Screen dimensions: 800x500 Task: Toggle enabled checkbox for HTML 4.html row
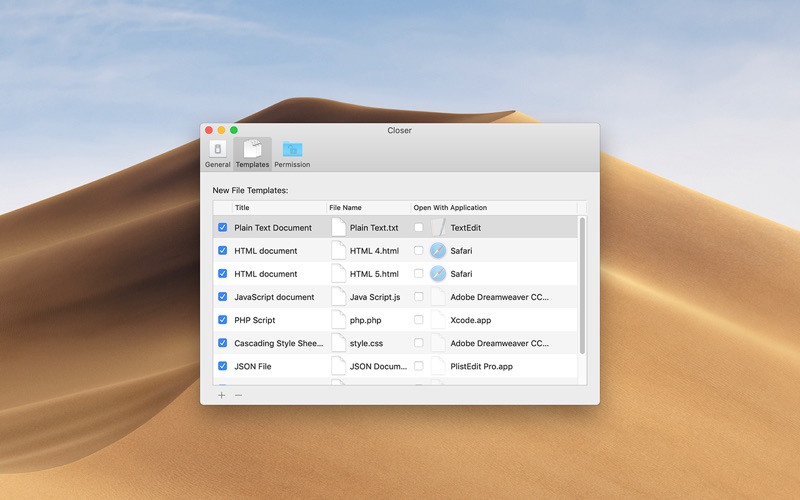coord(222,251)
